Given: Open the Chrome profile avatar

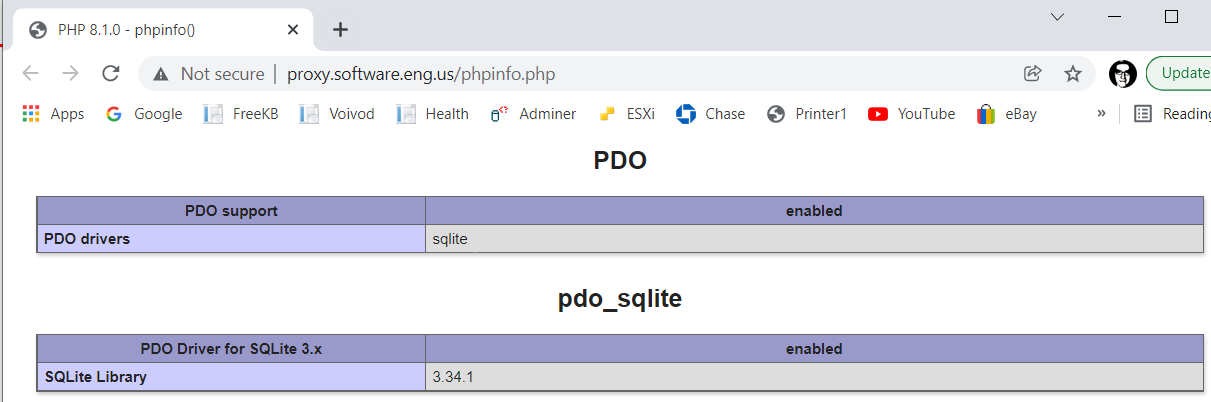Looking at the screenshot, I should click(x=1123, y=73).
